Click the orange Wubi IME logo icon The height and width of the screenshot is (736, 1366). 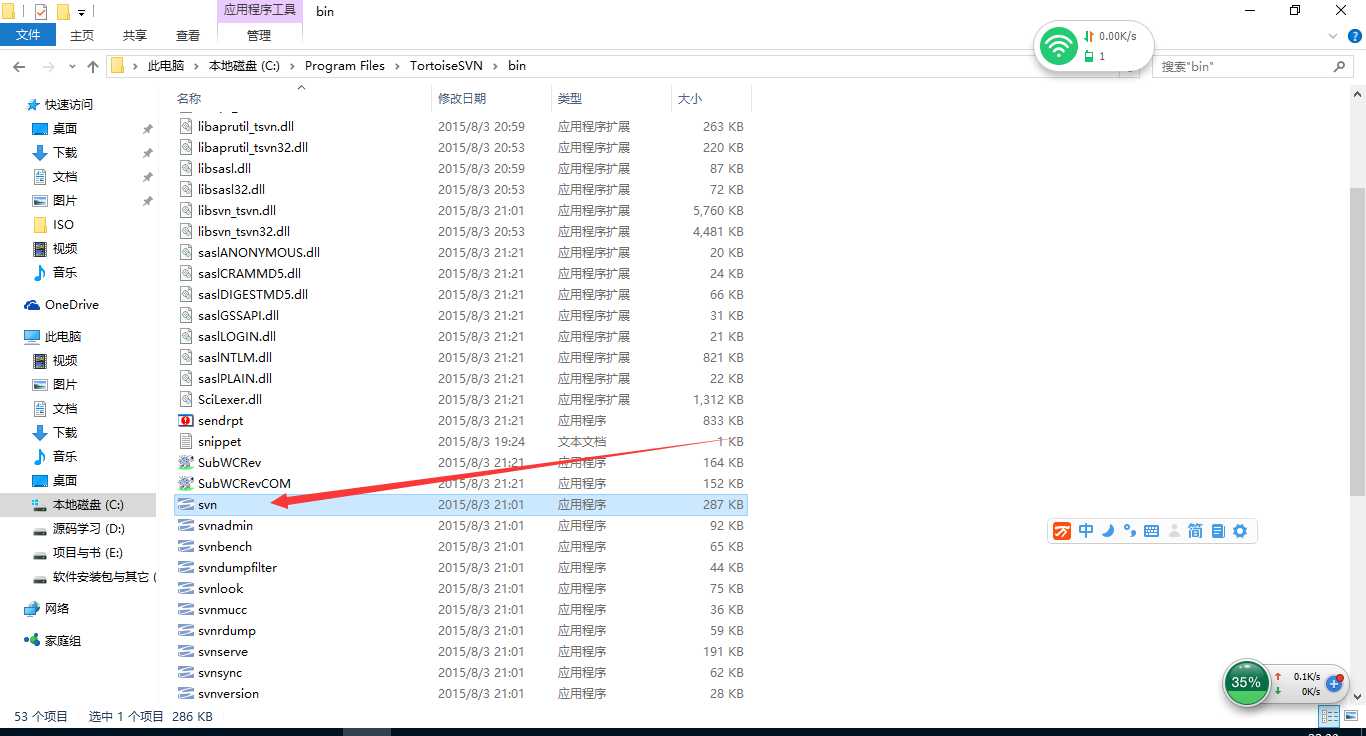click(1062, 531)
